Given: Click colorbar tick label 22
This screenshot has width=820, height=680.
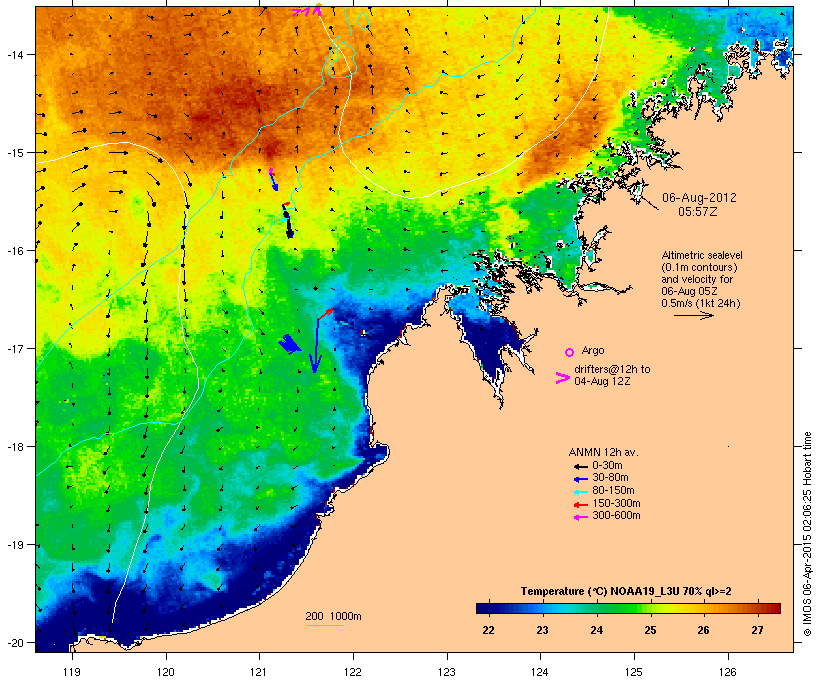Looking at the screenshot, I should pyautogui.click(x=488, y=630).
